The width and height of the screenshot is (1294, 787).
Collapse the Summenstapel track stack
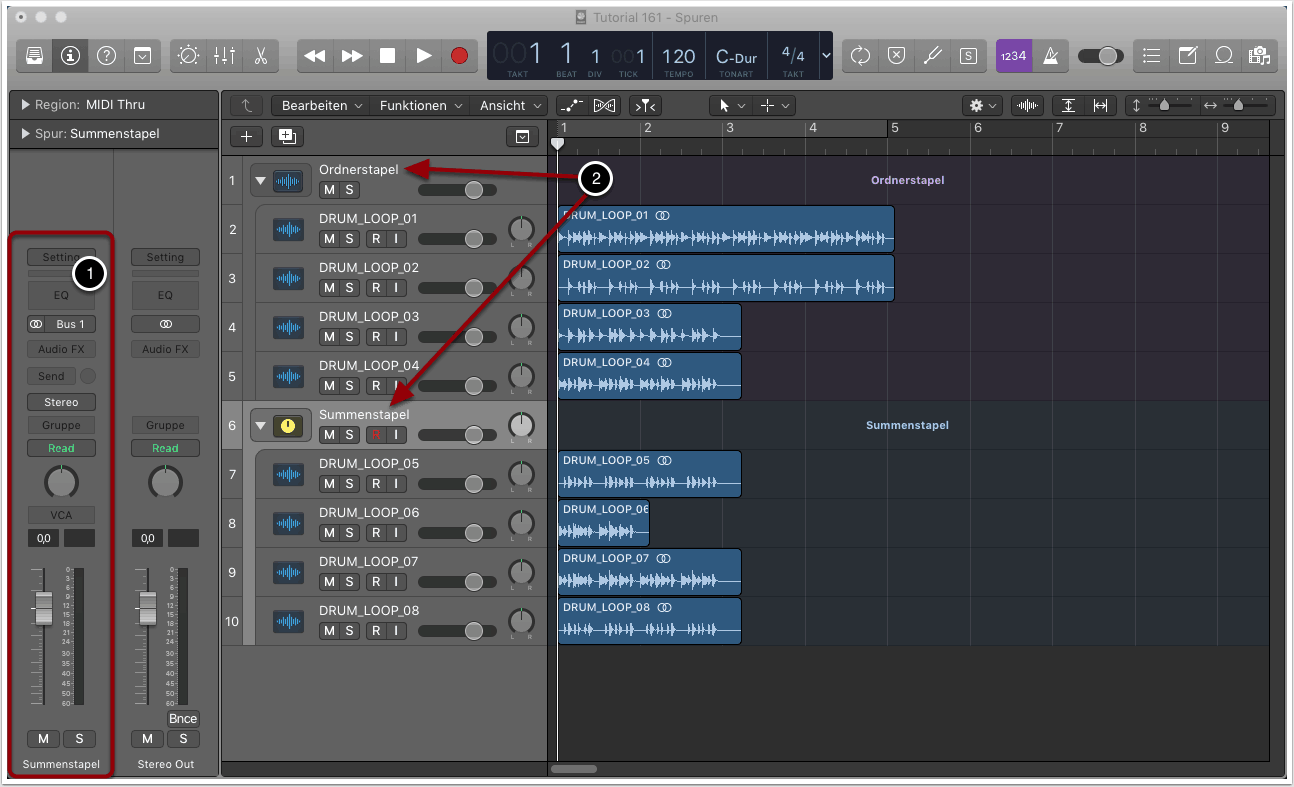pyautogui.click(x=261, y=426)
